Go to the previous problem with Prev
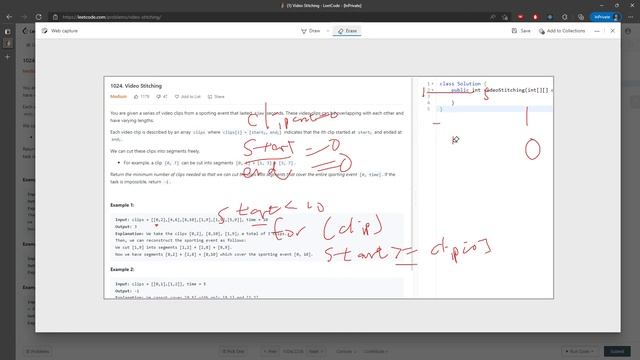The image size is (640, 360). tap(270, 351)
